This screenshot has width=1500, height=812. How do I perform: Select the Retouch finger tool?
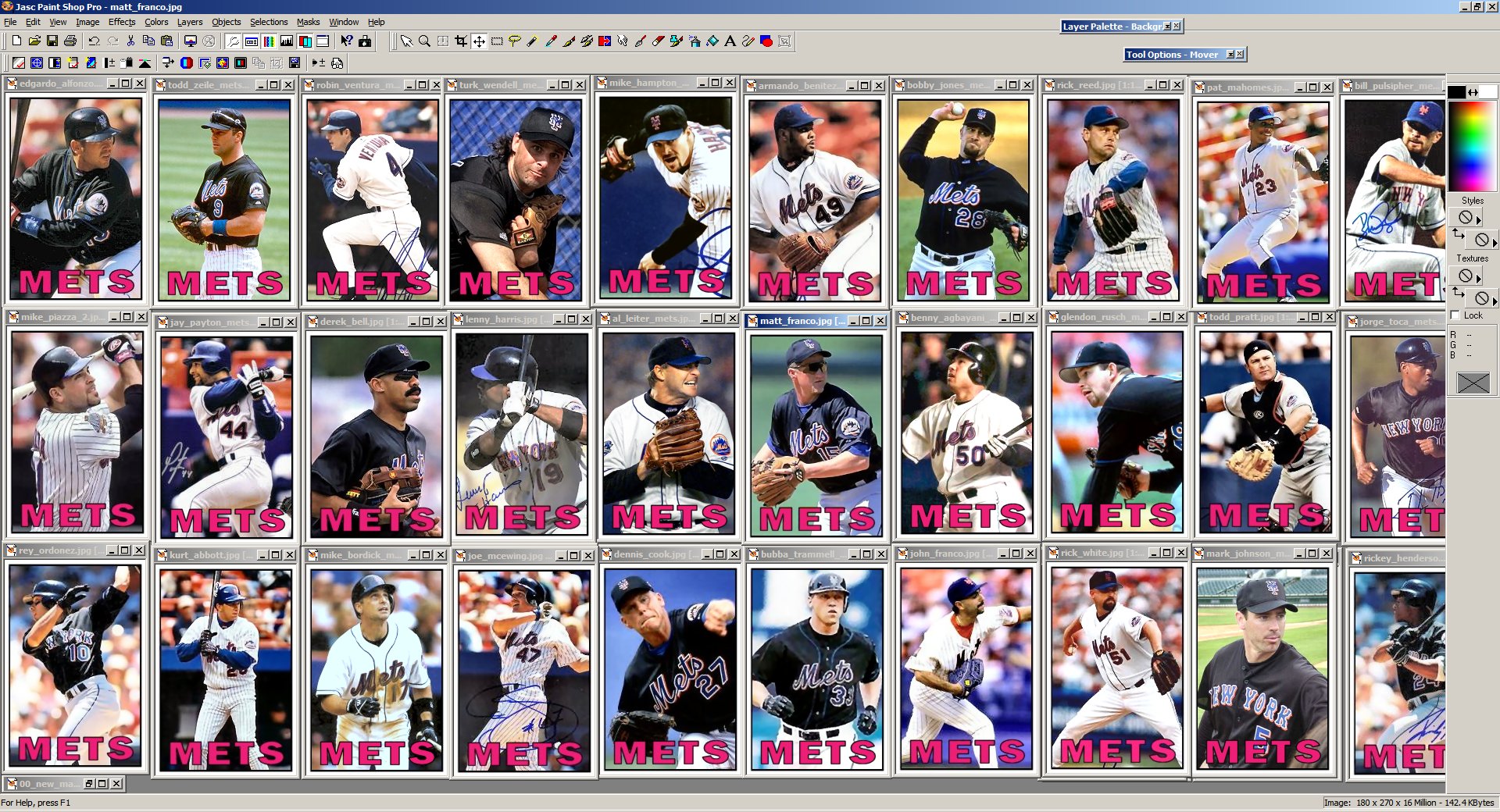point(623,41)
